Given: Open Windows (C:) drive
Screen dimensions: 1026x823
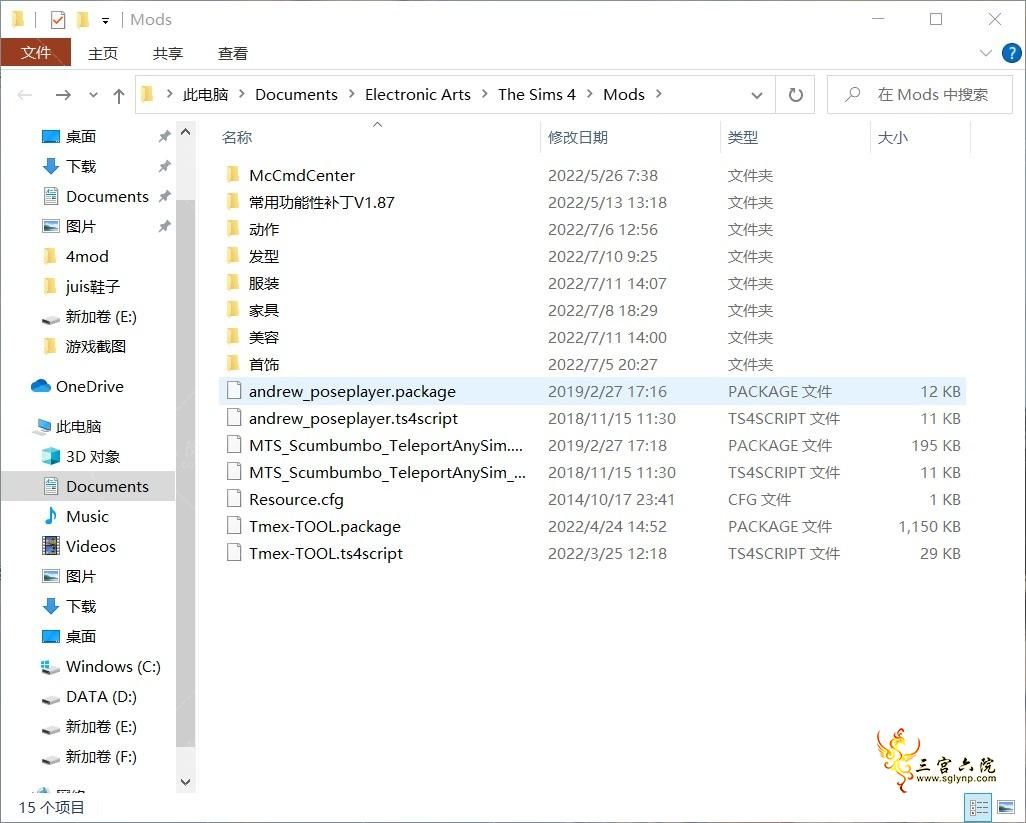Looking at the screenshot, I should click(113, 667).
